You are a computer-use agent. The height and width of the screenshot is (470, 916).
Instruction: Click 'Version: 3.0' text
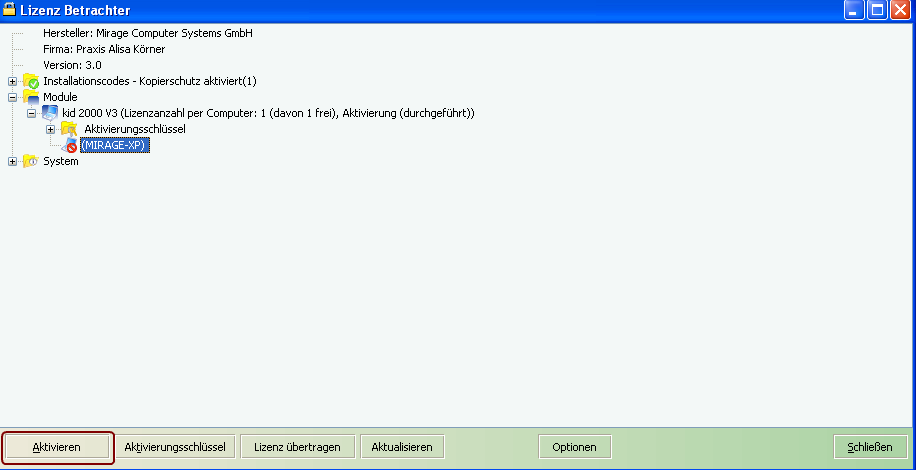72,65
